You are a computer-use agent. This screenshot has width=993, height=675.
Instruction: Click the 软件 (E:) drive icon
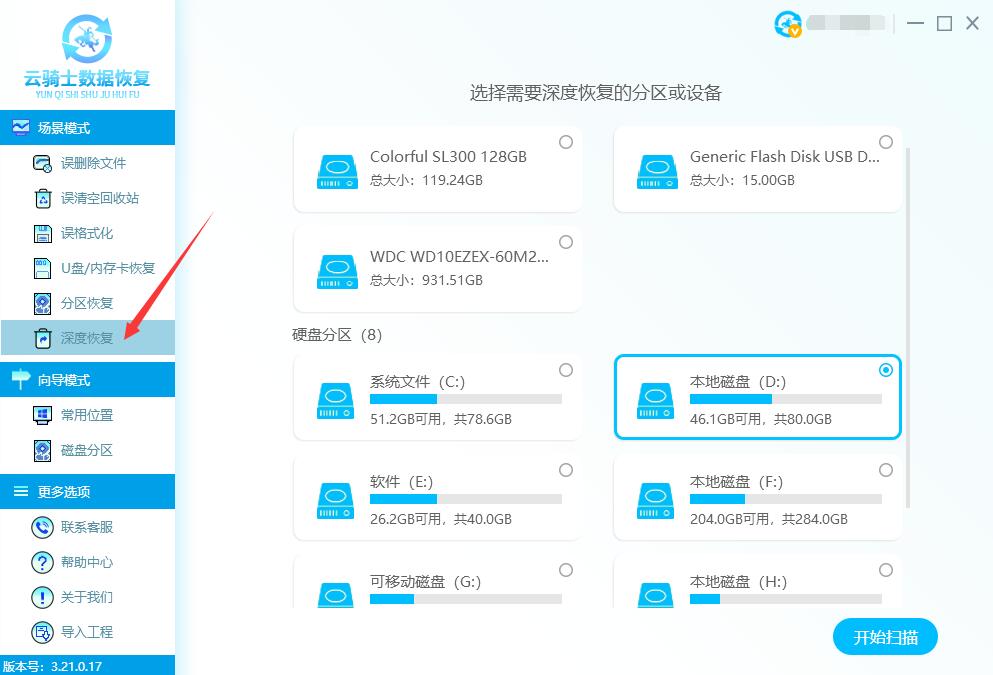coord(336,501)
